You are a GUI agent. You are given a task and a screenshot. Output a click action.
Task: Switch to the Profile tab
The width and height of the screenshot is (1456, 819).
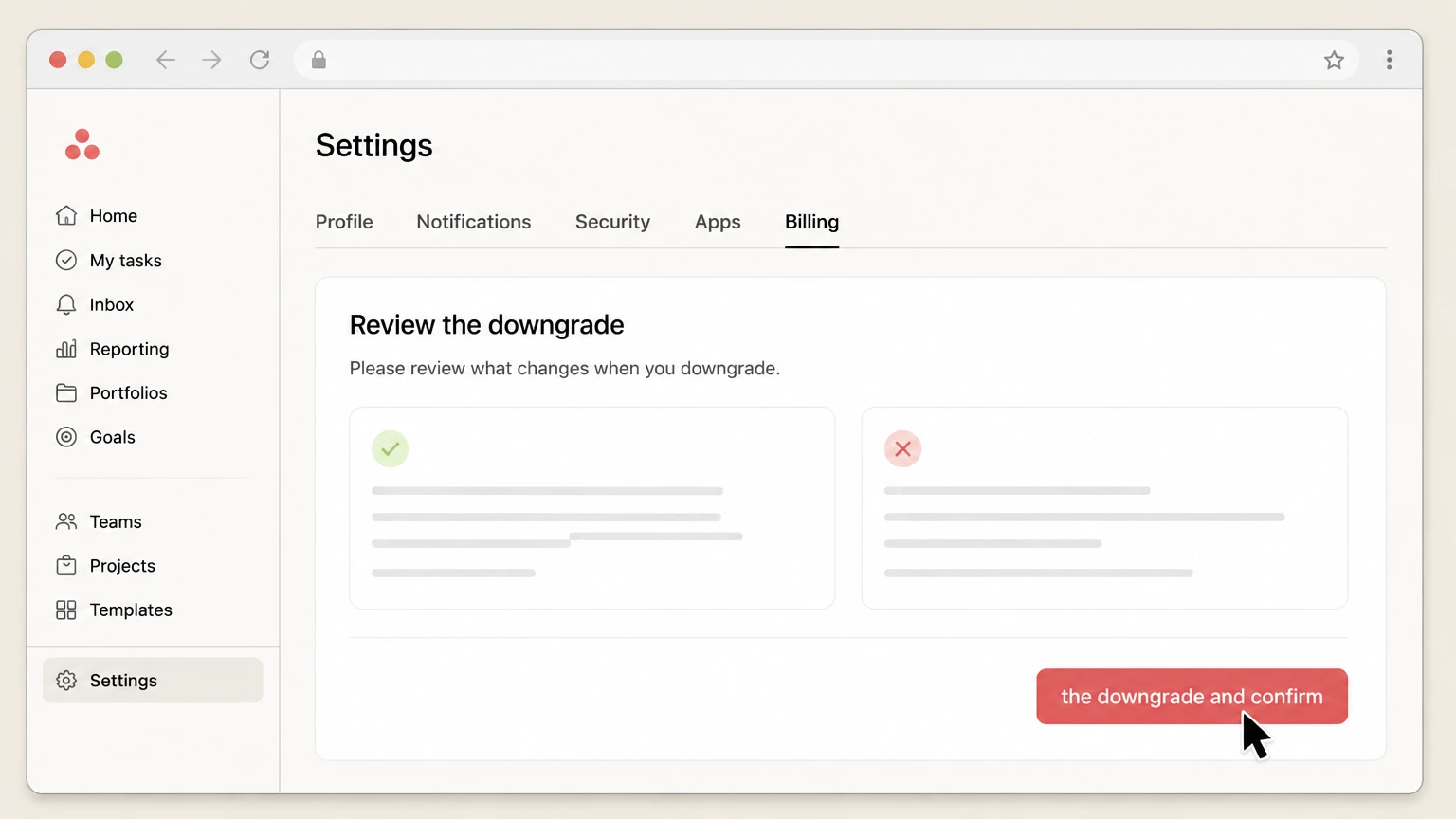click(344, 222)
